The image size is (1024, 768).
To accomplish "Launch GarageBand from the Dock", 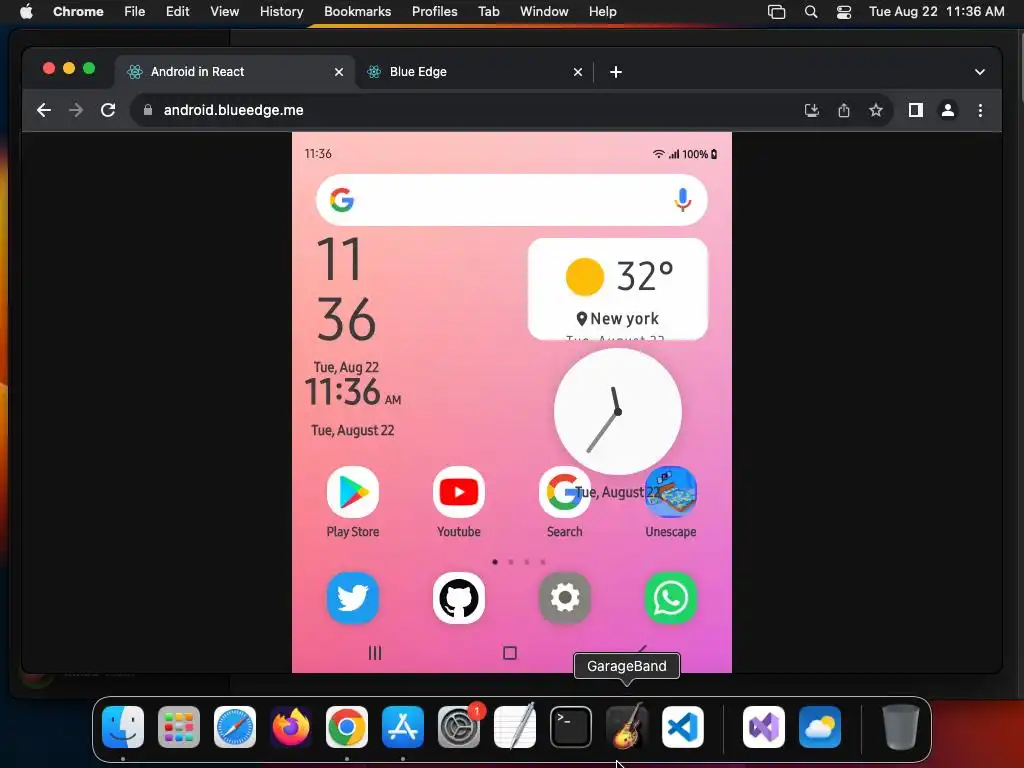I will 627,727.
